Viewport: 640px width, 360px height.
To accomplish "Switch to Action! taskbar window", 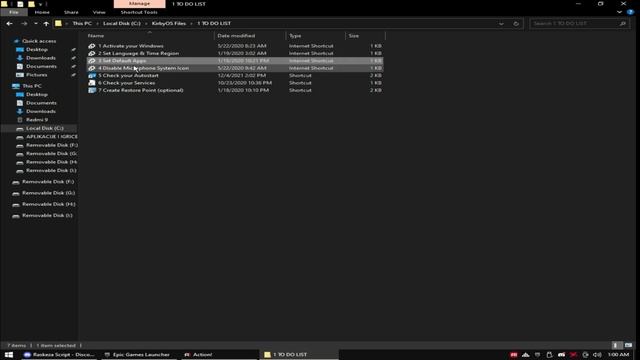I will (x=198, y=355).
